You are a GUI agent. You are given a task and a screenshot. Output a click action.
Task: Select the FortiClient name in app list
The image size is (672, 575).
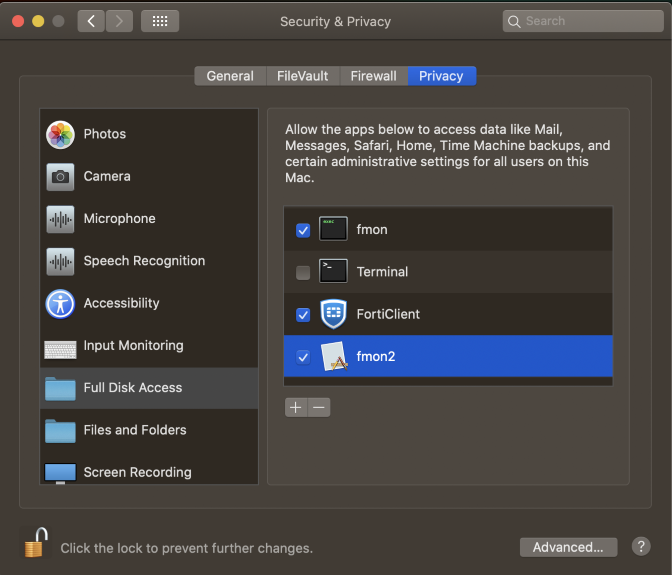(388, 314)
